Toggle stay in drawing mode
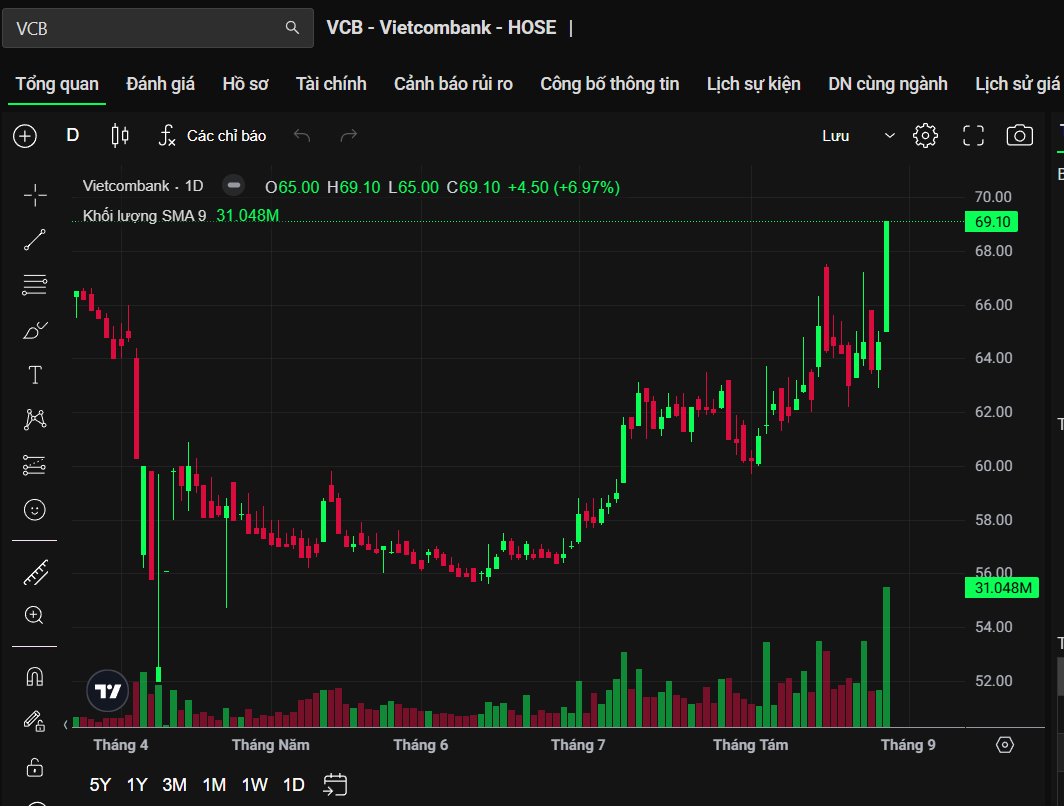Screen dimensions: 1064x806 pos(34,721)
